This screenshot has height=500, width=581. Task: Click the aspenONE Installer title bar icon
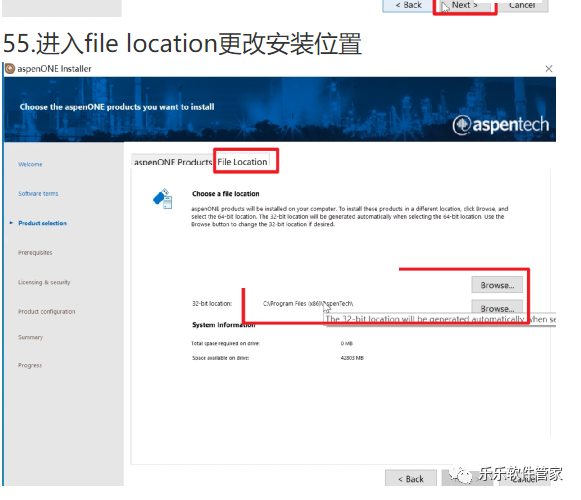pyautogui.click(x=10, y=69)
